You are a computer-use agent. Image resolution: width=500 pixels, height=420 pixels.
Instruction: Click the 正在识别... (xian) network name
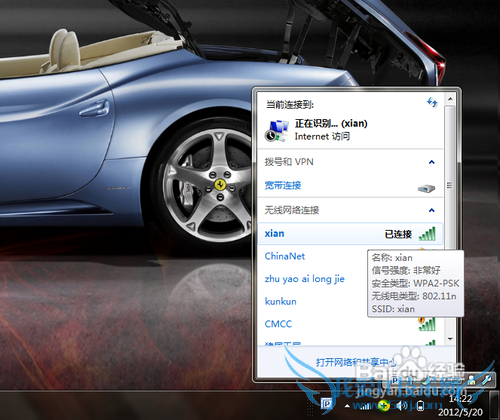331,123
